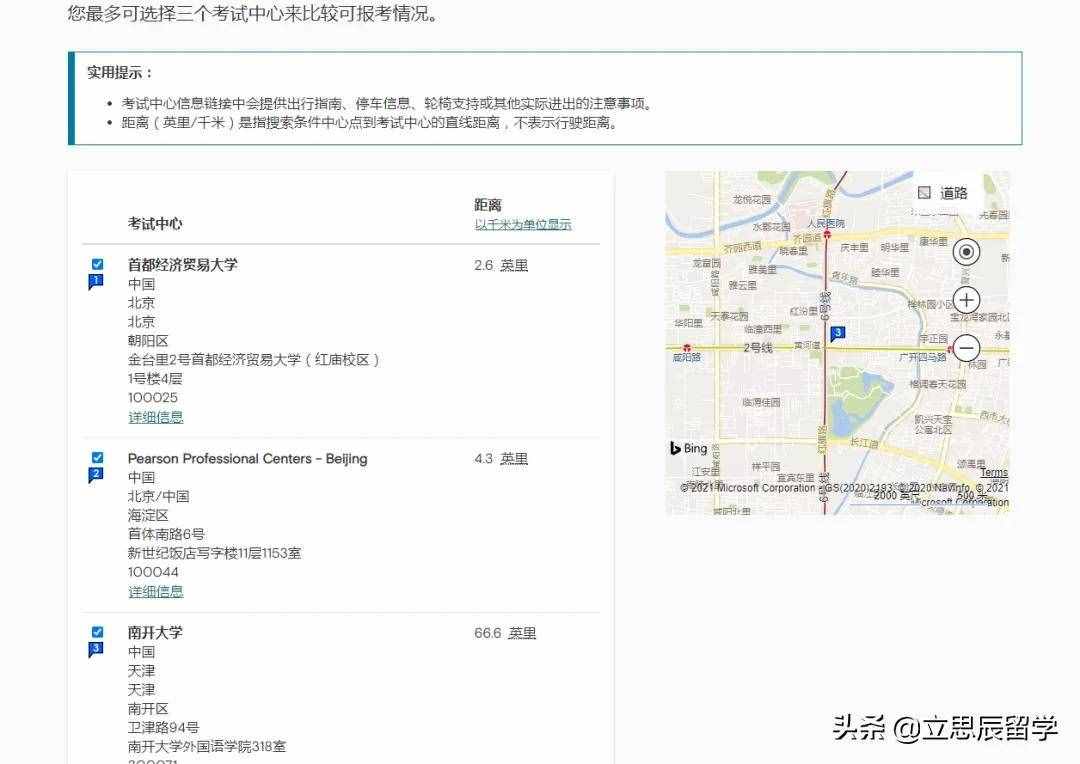Open 详细信息 for 首都经济贸易大学

pyautogui.click(x=156, y=417)
